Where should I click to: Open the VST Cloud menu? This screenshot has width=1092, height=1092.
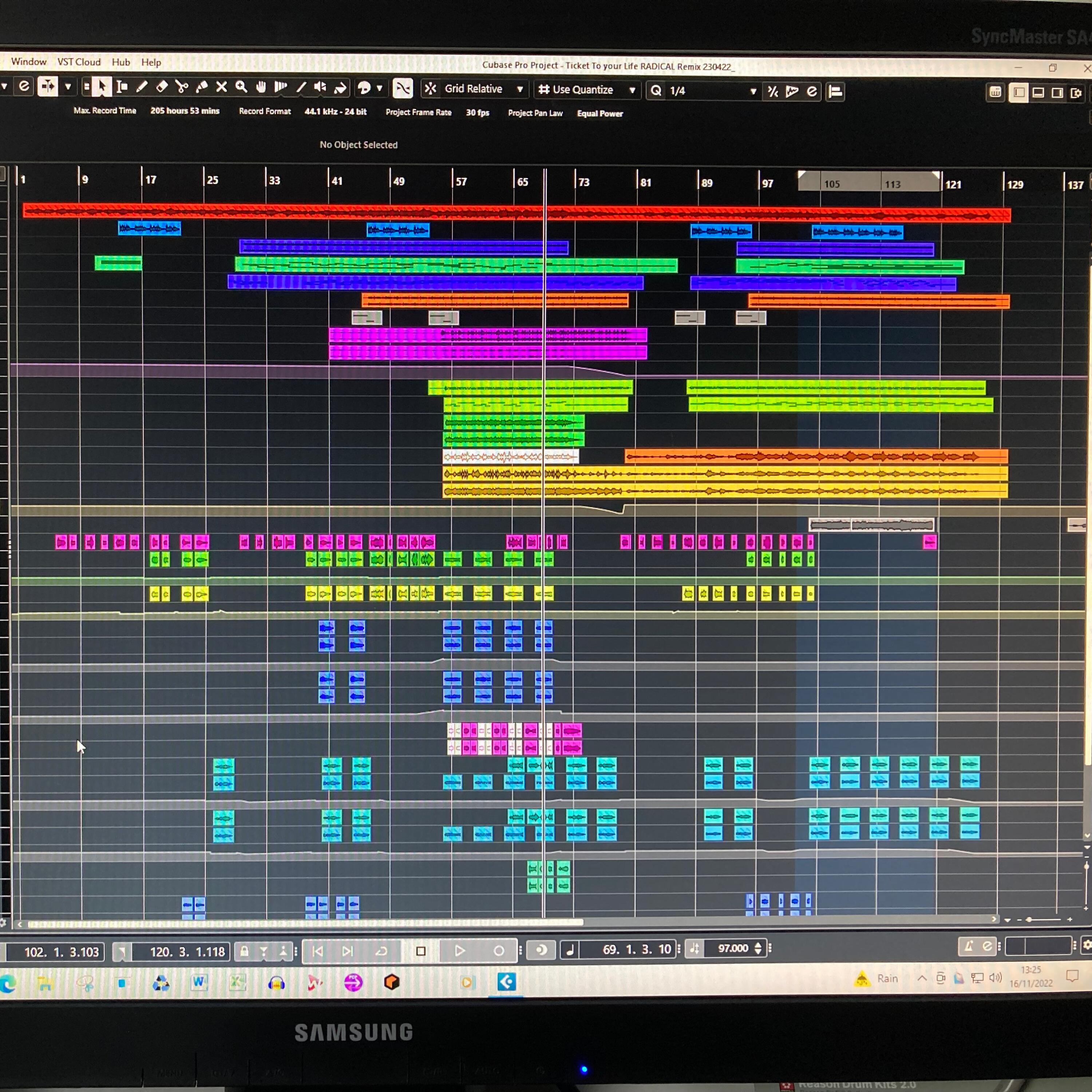79,62
